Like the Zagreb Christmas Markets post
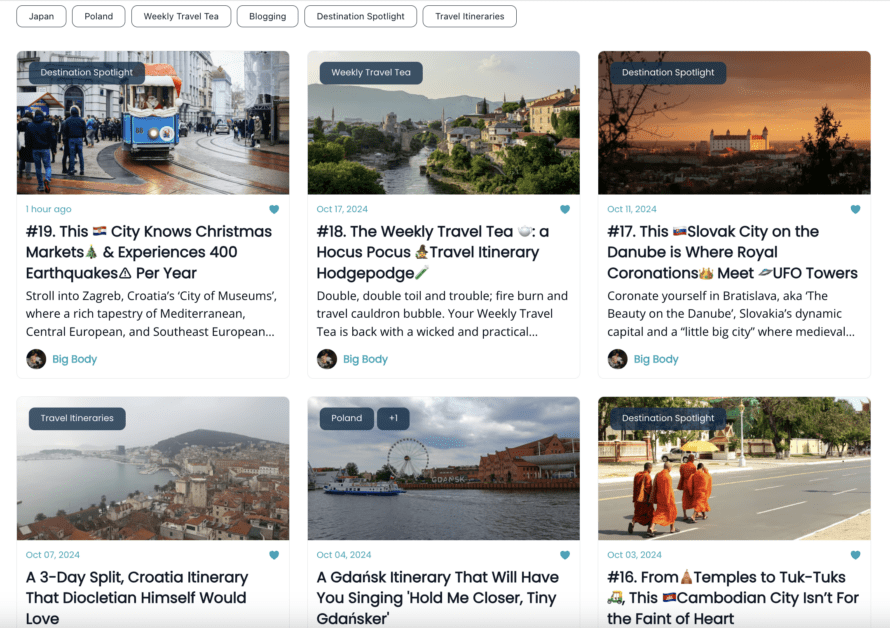The image size is (890, 628). pos(275,209)
